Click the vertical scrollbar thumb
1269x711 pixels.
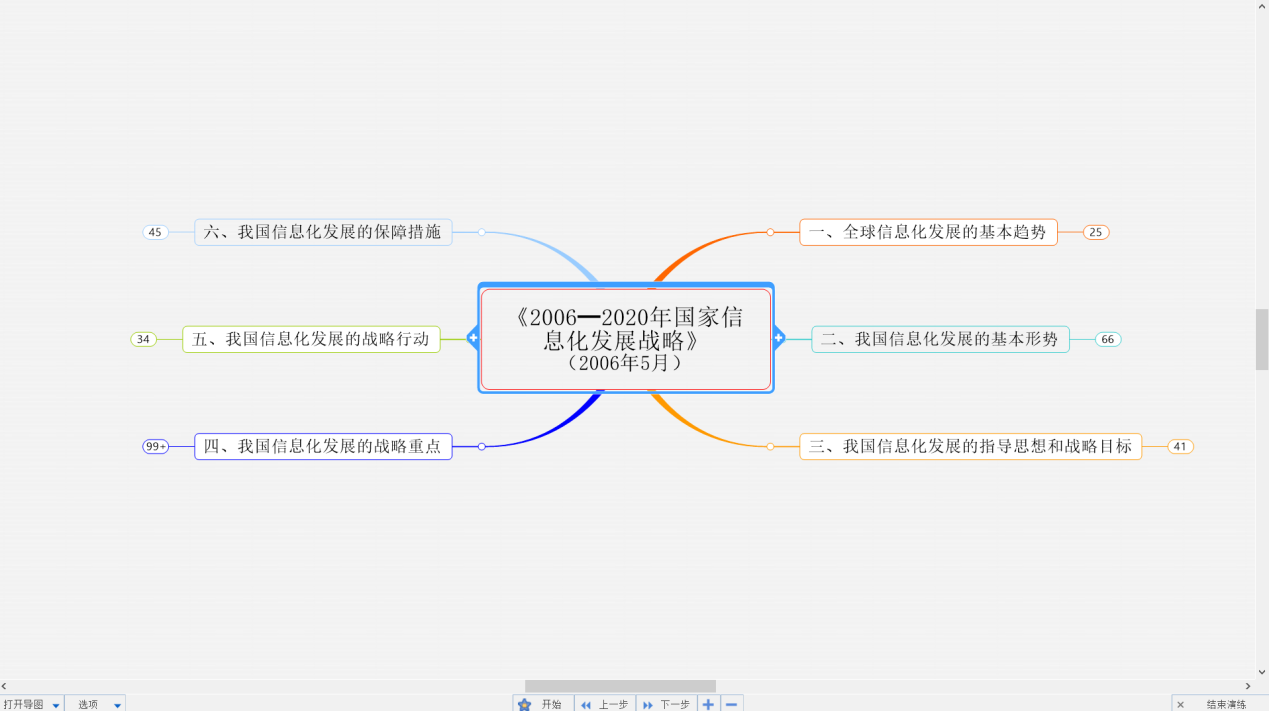click(1262, 340)
